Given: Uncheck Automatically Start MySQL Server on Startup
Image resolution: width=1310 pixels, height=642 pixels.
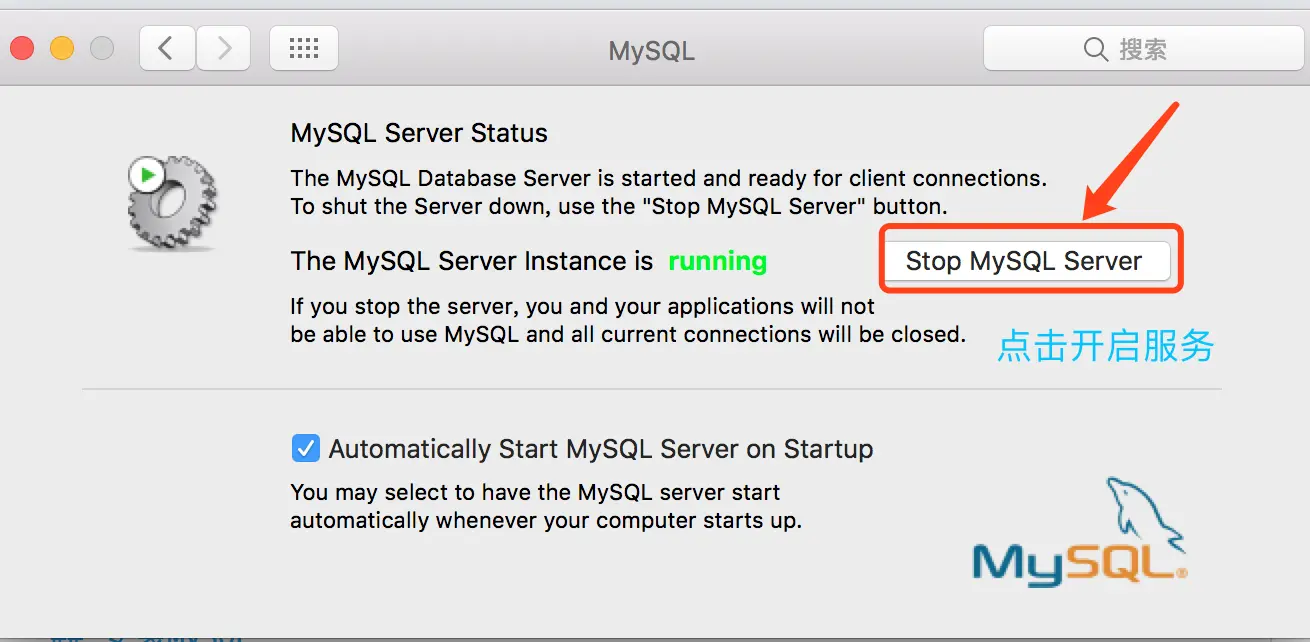Looking at the screenshot, I should coord(305,448).
